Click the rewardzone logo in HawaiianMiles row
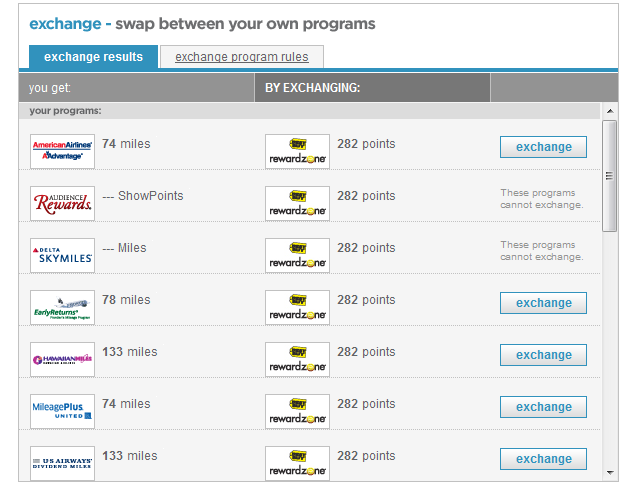 click(x=297, y=359)
